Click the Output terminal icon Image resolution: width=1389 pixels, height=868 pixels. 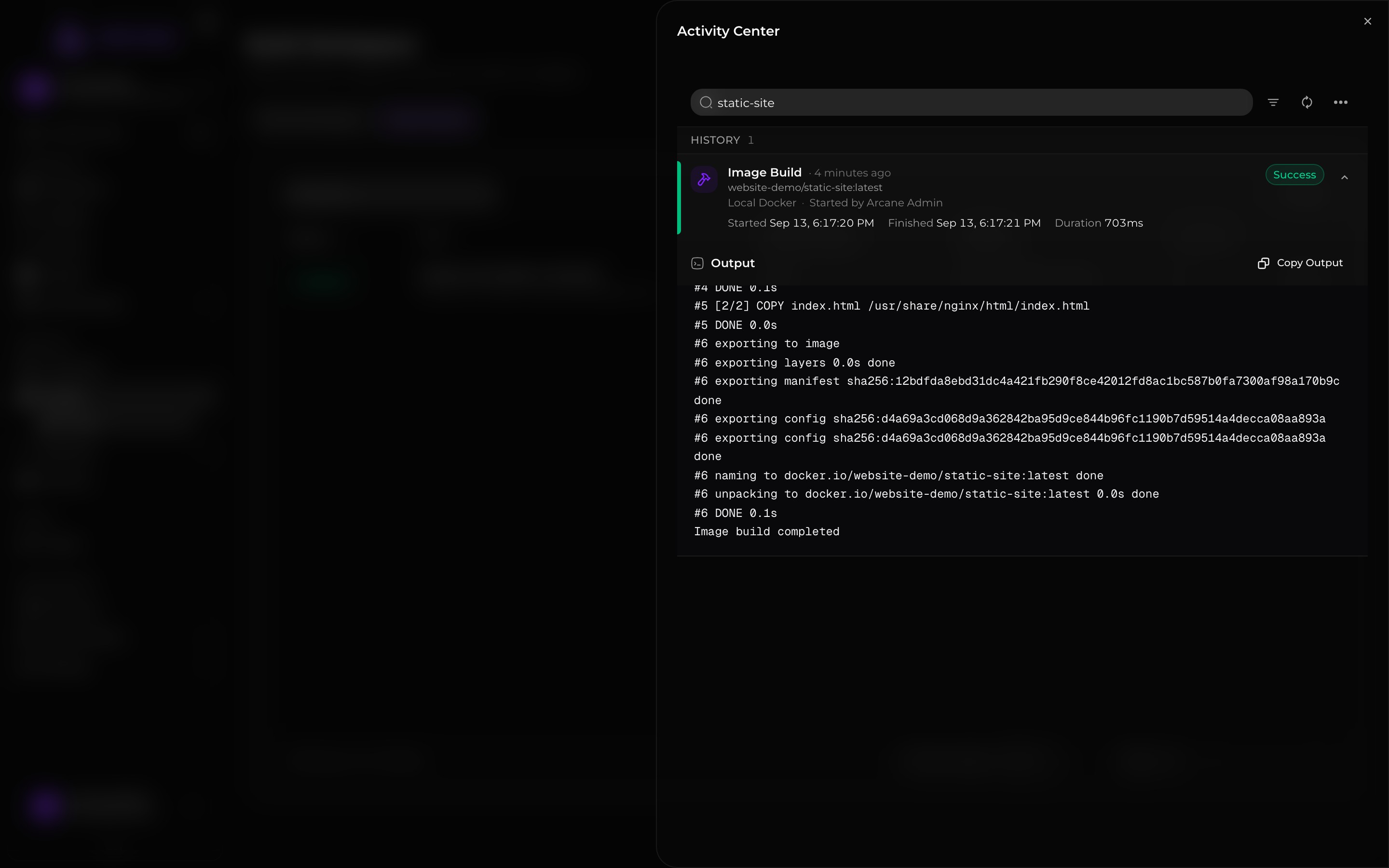click(x=697, y=263)
